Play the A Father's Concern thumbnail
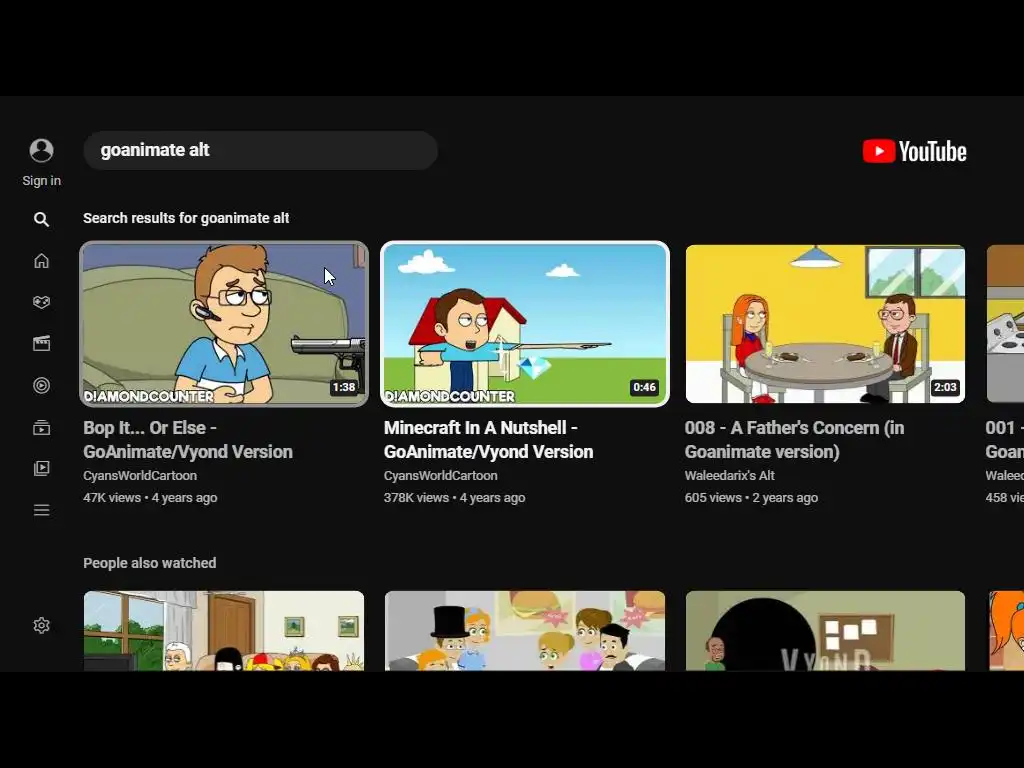Viewport: 1024px width, 768px height. [x=825, y=324]
